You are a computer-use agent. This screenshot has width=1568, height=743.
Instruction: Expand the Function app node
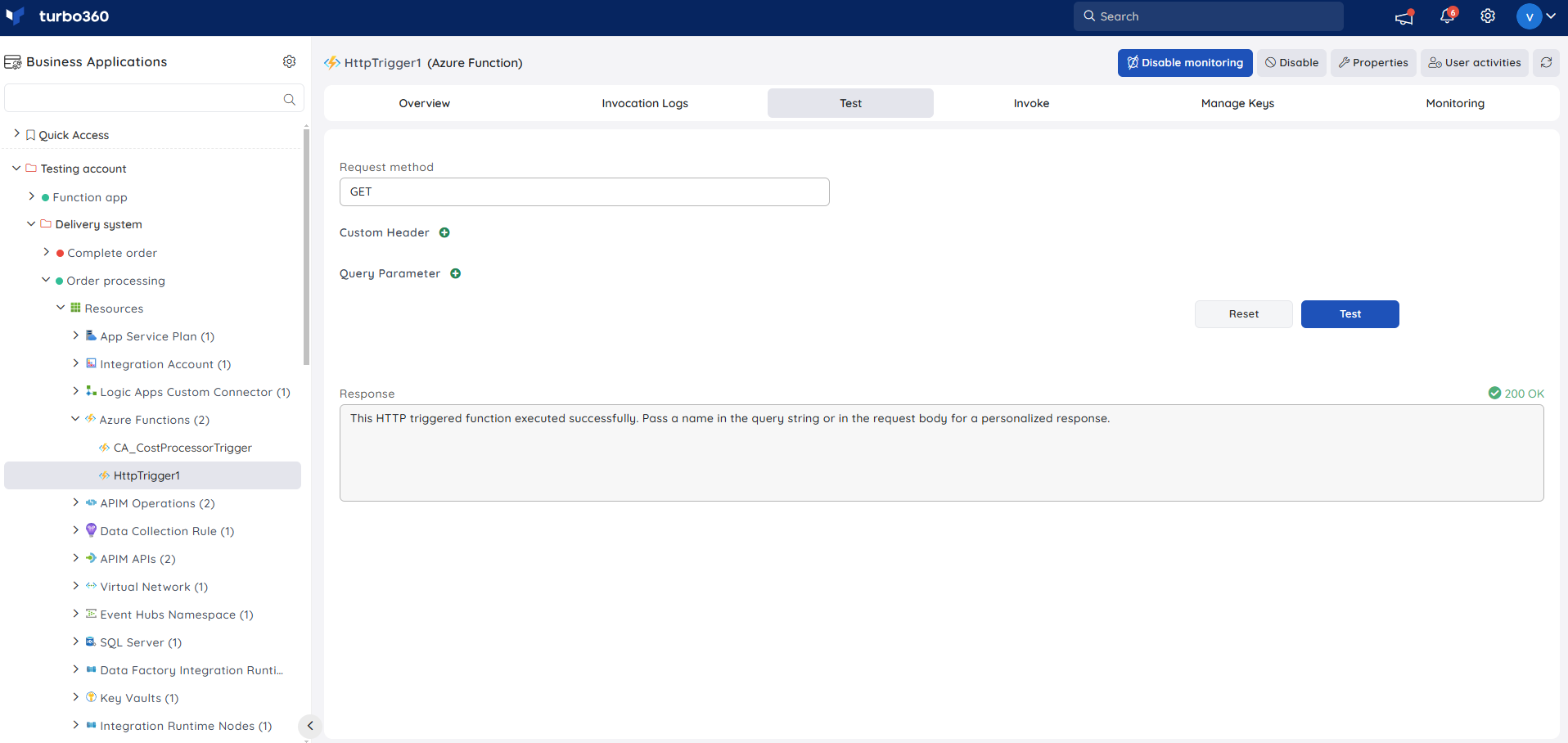(31, 196)
